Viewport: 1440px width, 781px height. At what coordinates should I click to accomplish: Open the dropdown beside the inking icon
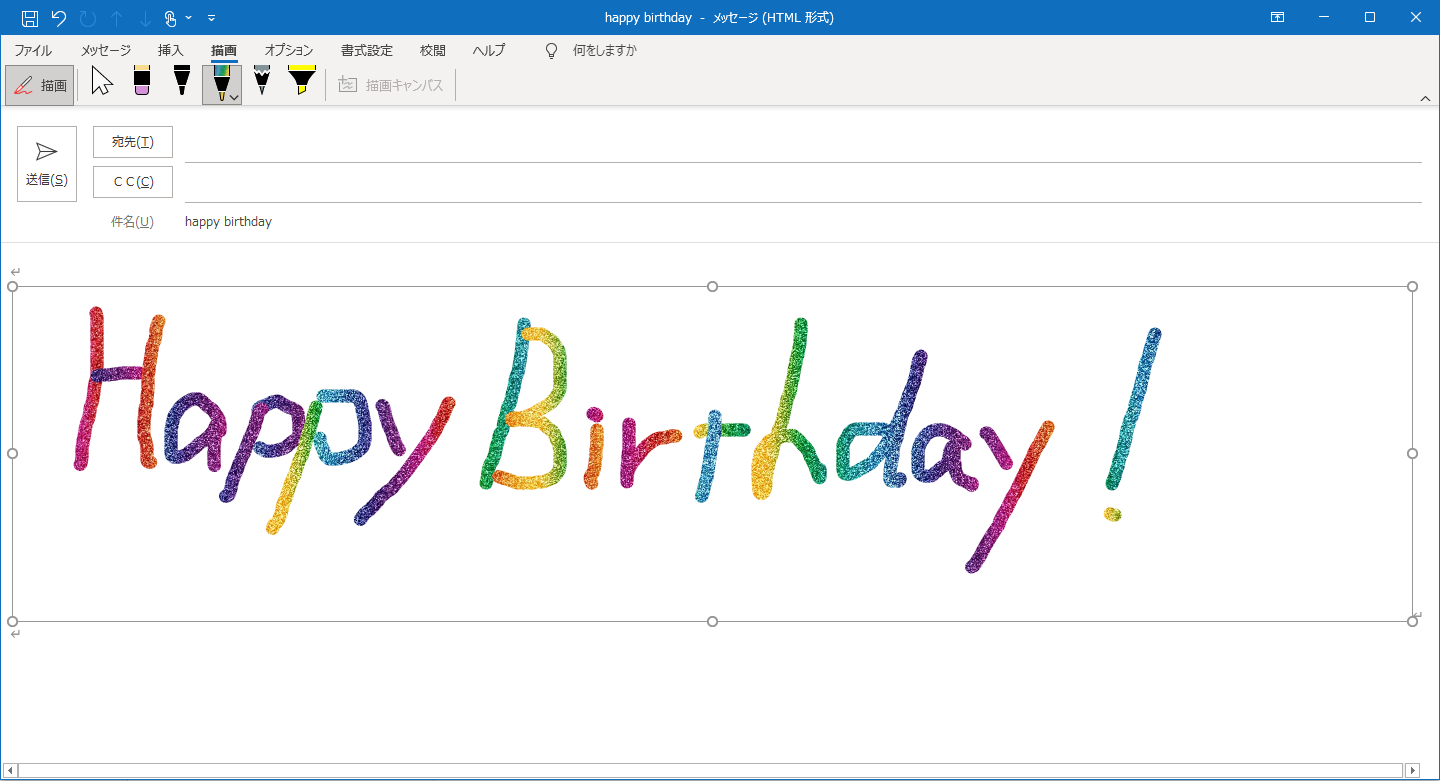(188, 17)
